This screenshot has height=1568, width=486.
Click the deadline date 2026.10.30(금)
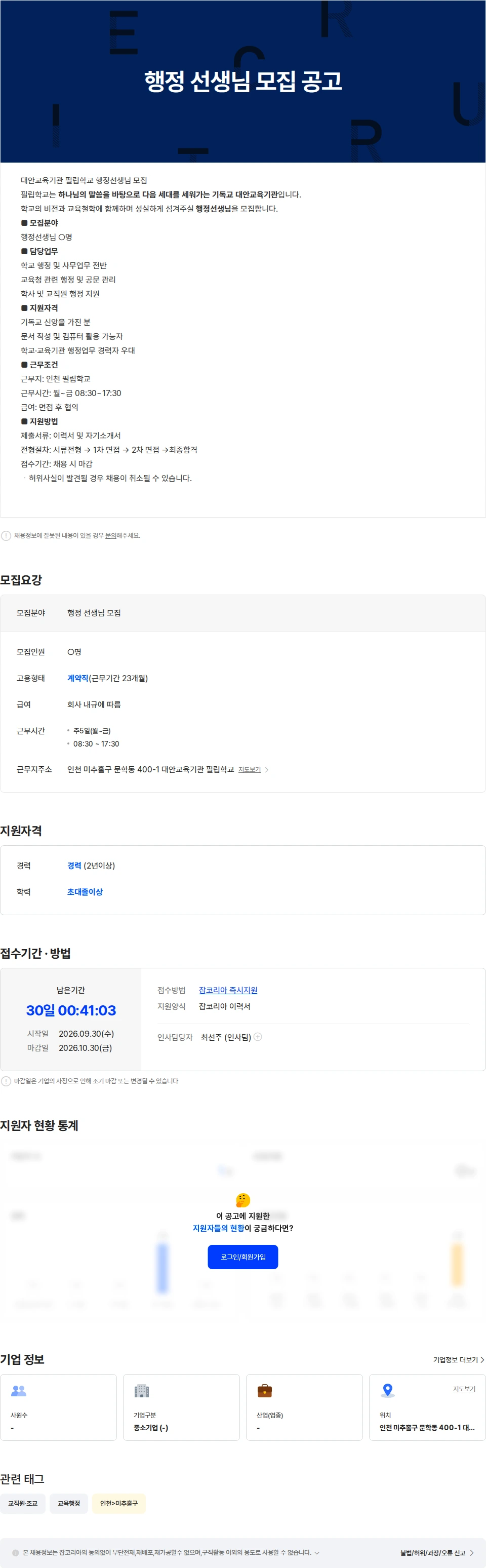85,1048
